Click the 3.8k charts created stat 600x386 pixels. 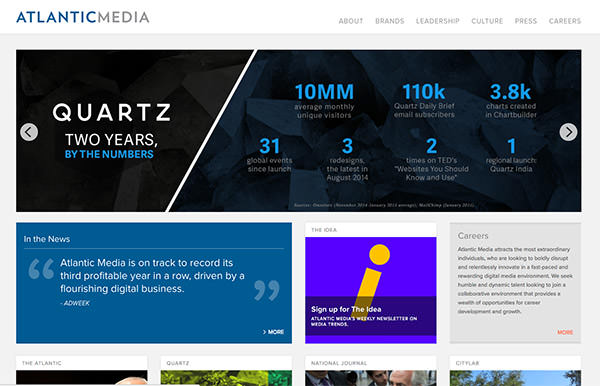(x=510, y=101)
